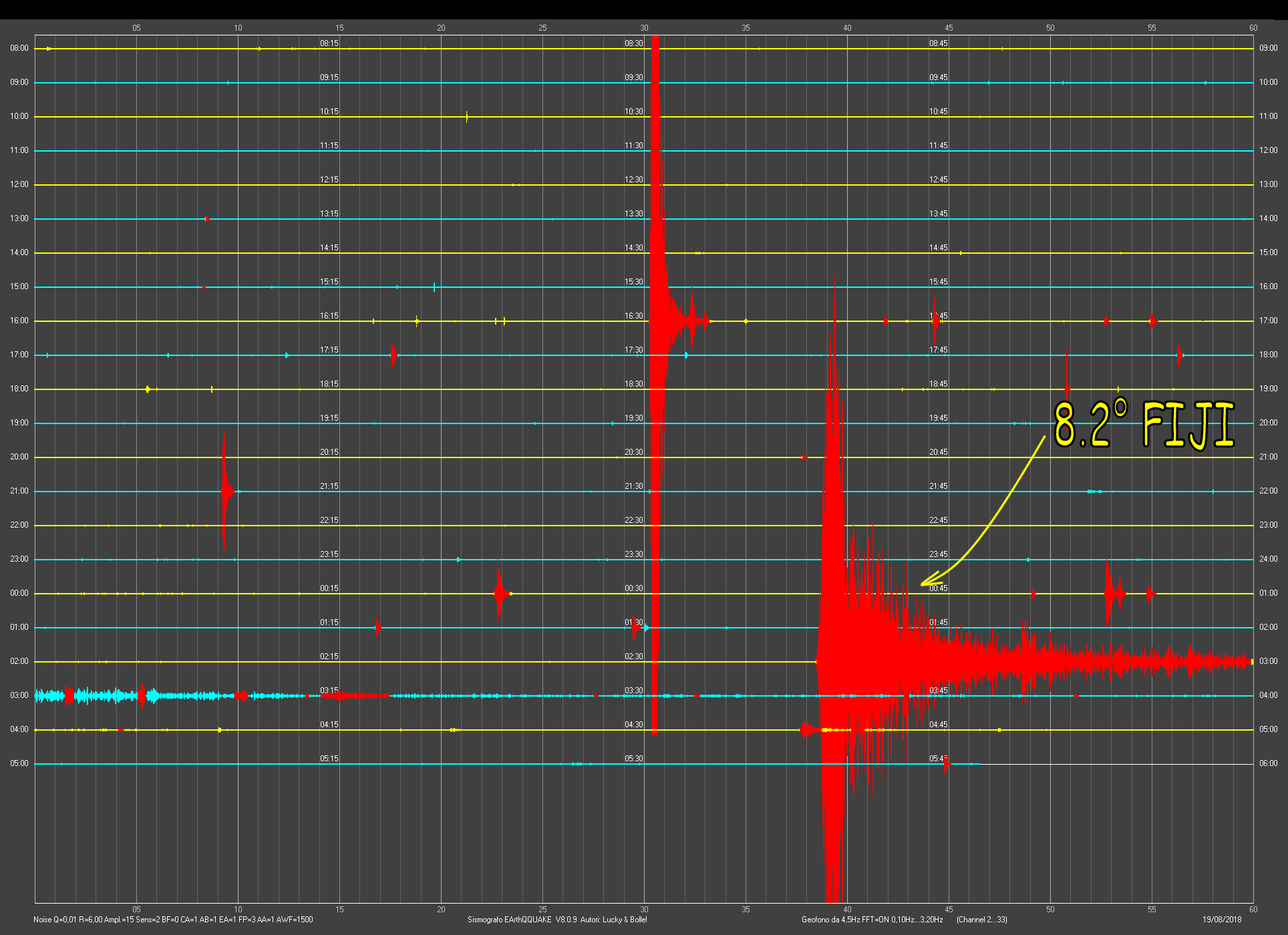Click the 16:15 time label
The height and width of the screenshot is (935, 1288).
click(329, 316)
